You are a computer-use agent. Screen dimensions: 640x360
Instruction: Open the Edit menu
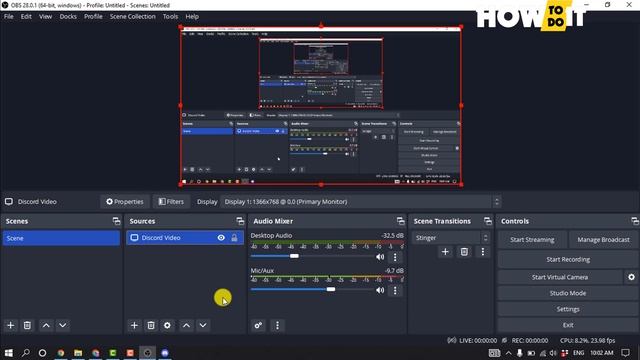coord(26,17)
